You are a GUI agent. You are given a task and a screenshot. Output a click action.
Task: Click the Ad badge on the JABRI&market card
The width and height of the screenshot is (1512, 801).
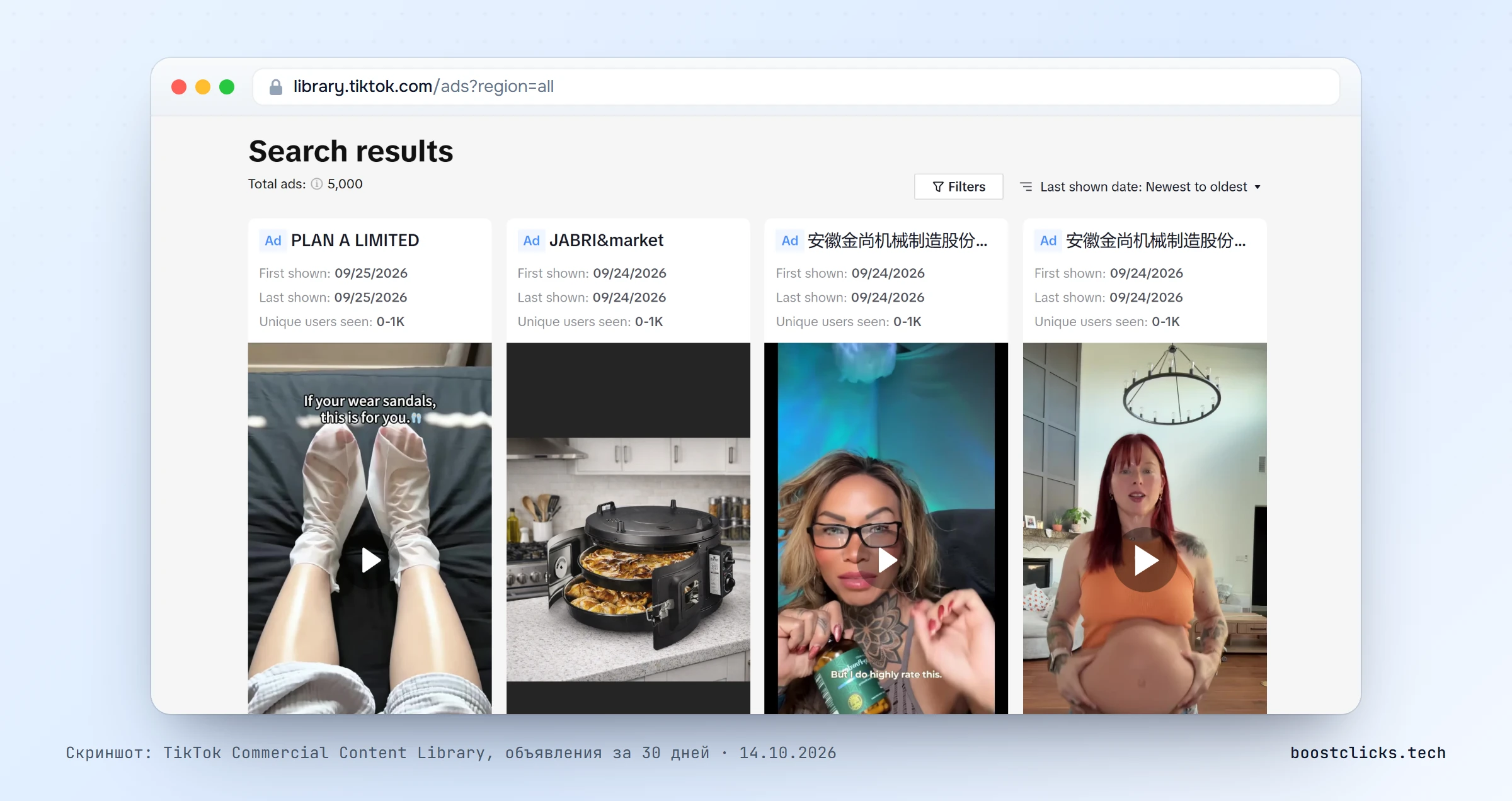coord(531,241)
